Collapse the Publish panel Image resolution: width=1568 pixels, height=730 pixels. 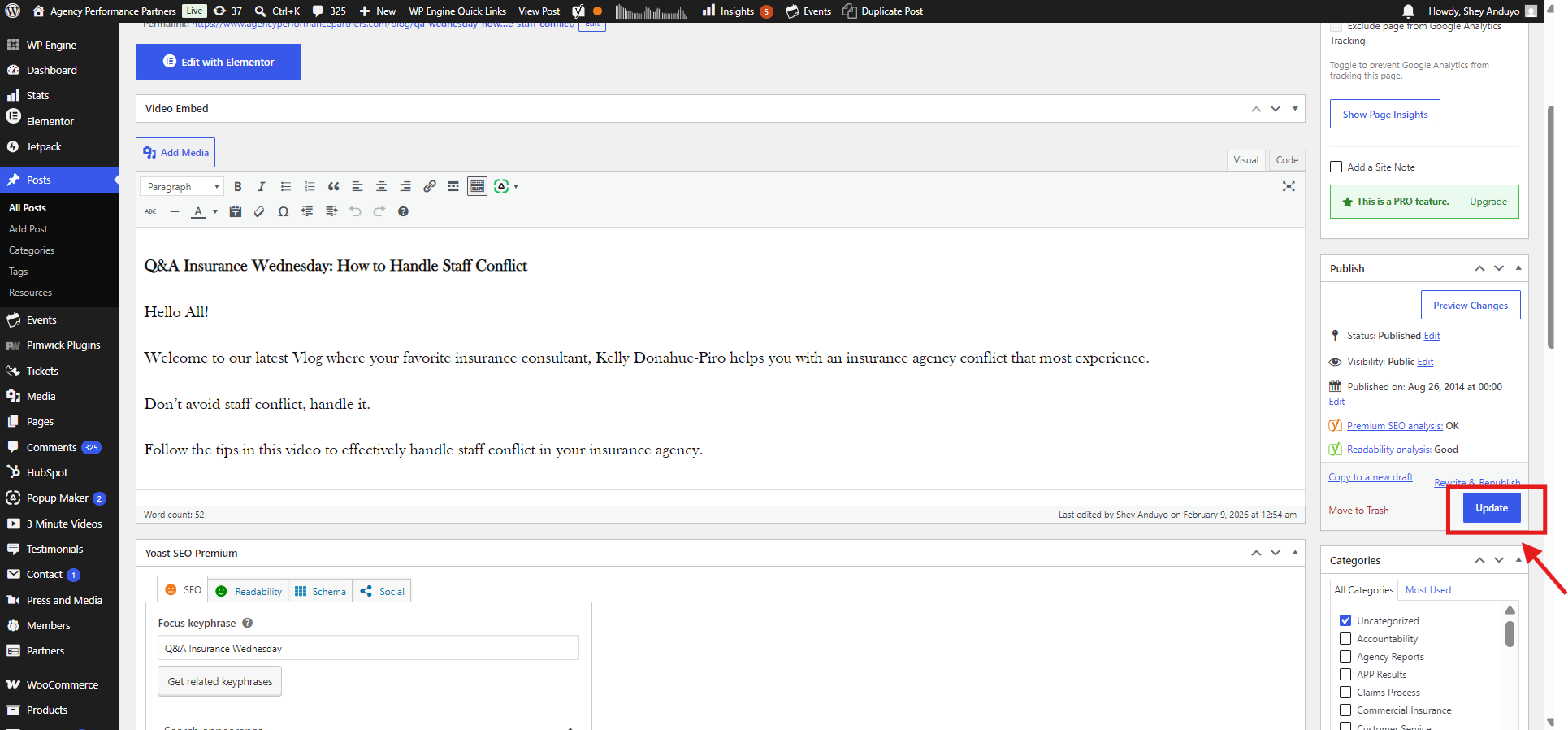point(1518,268)
